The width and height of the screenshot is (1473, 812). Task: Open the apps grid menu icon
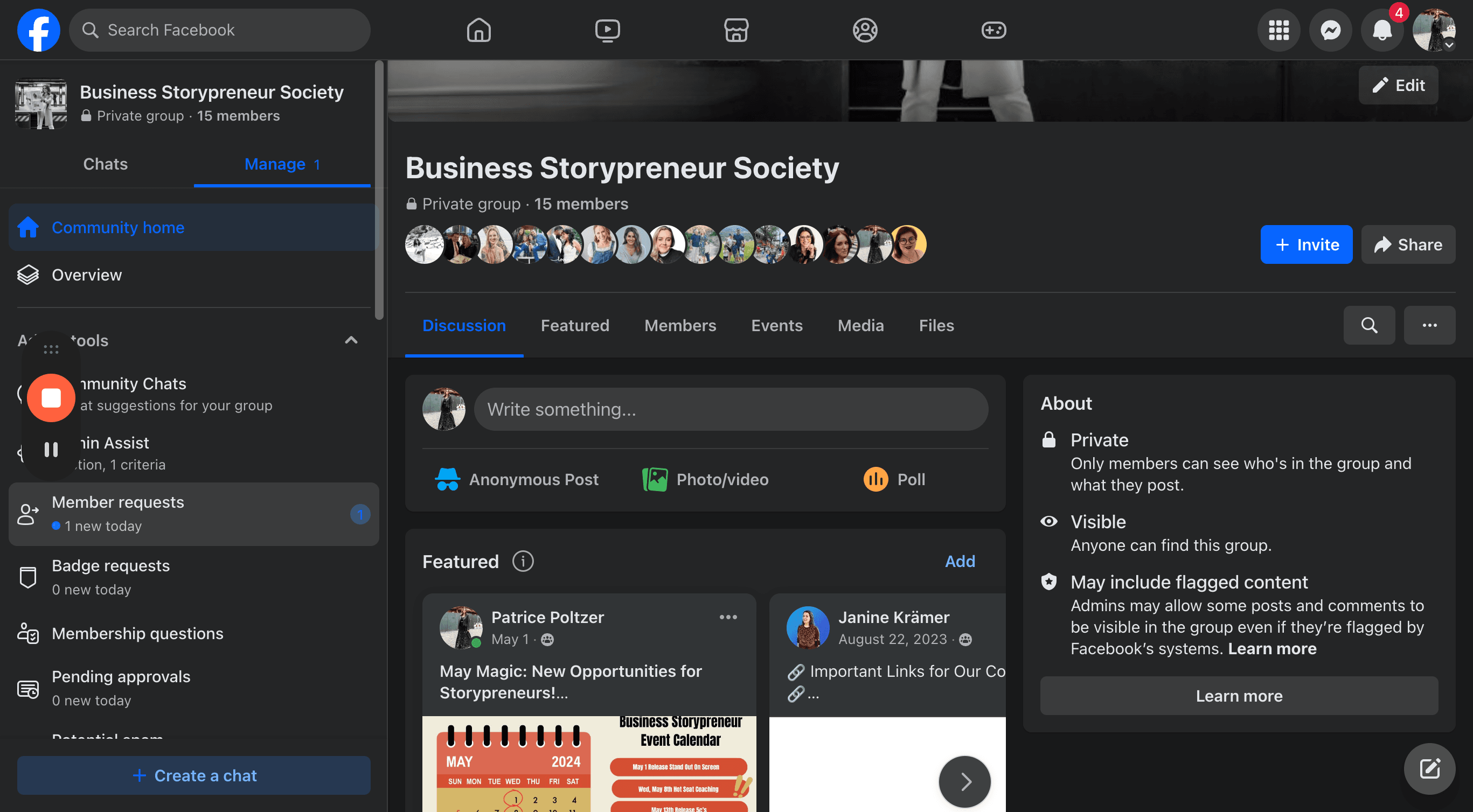[1279, 30]
